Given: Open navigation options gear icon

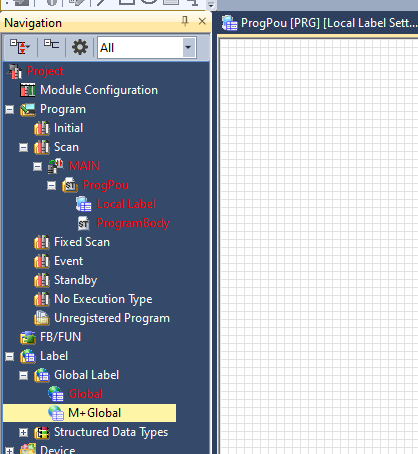Looking at the screenshot, I should click(x=80, y=47).
